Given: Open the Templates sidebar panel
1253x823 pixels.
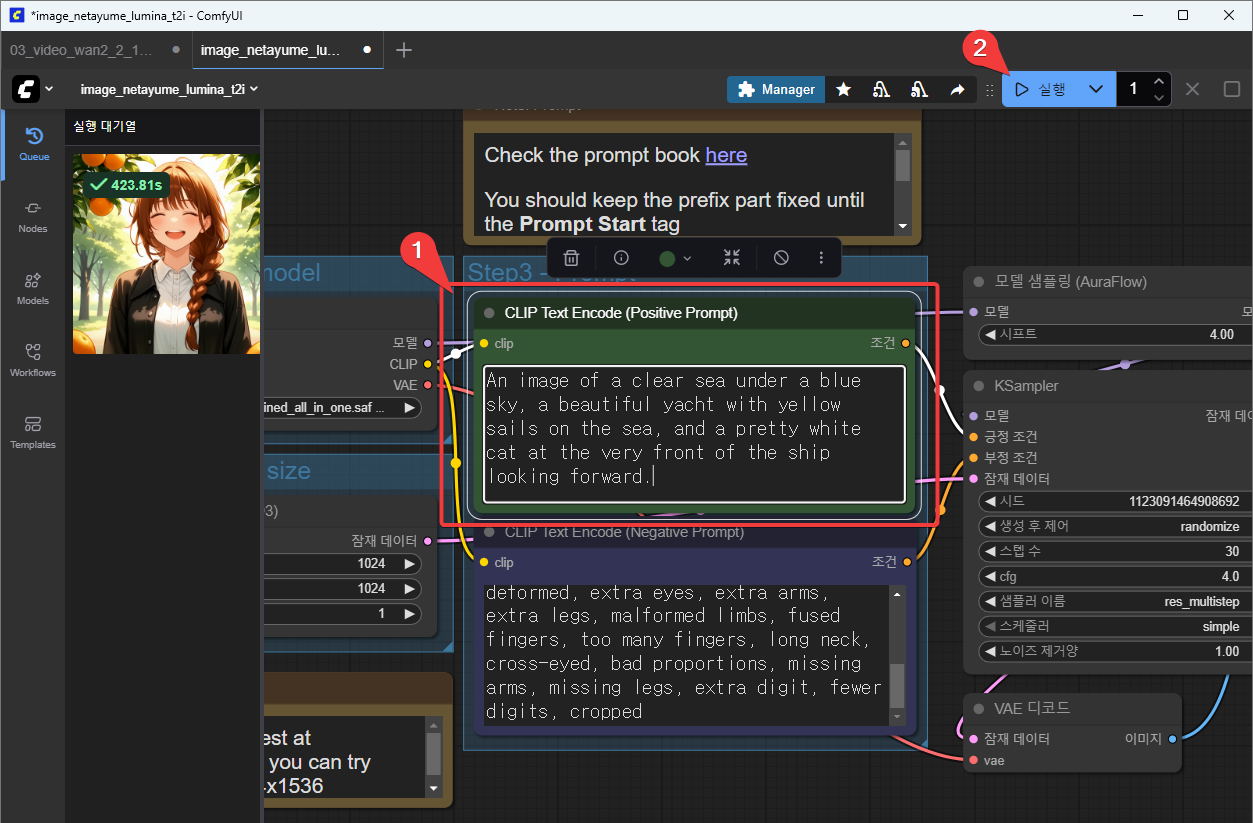Looking at the screenshot, I should [x=33, y=432].
